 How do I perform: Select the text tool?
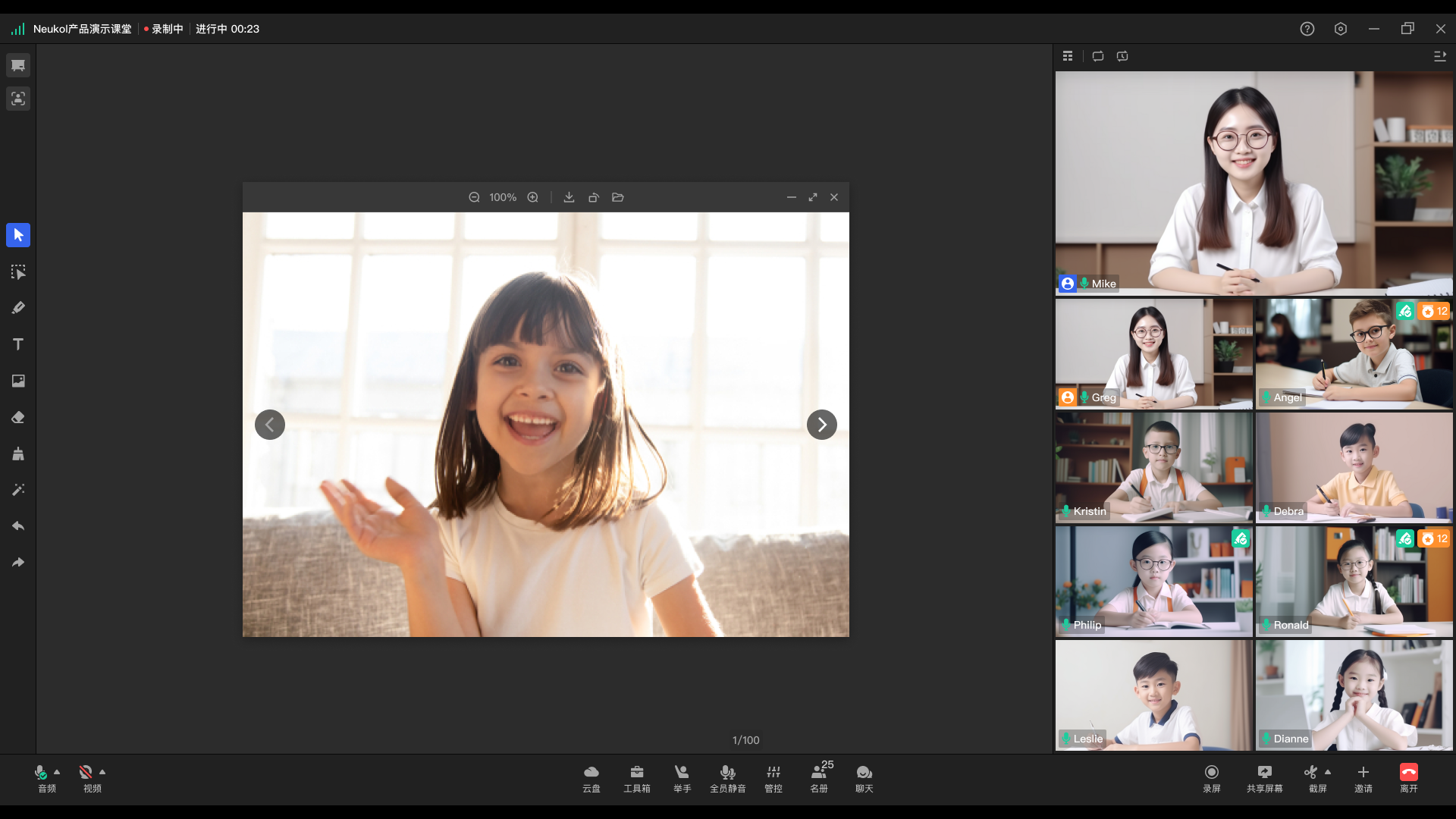click(18, 344)
